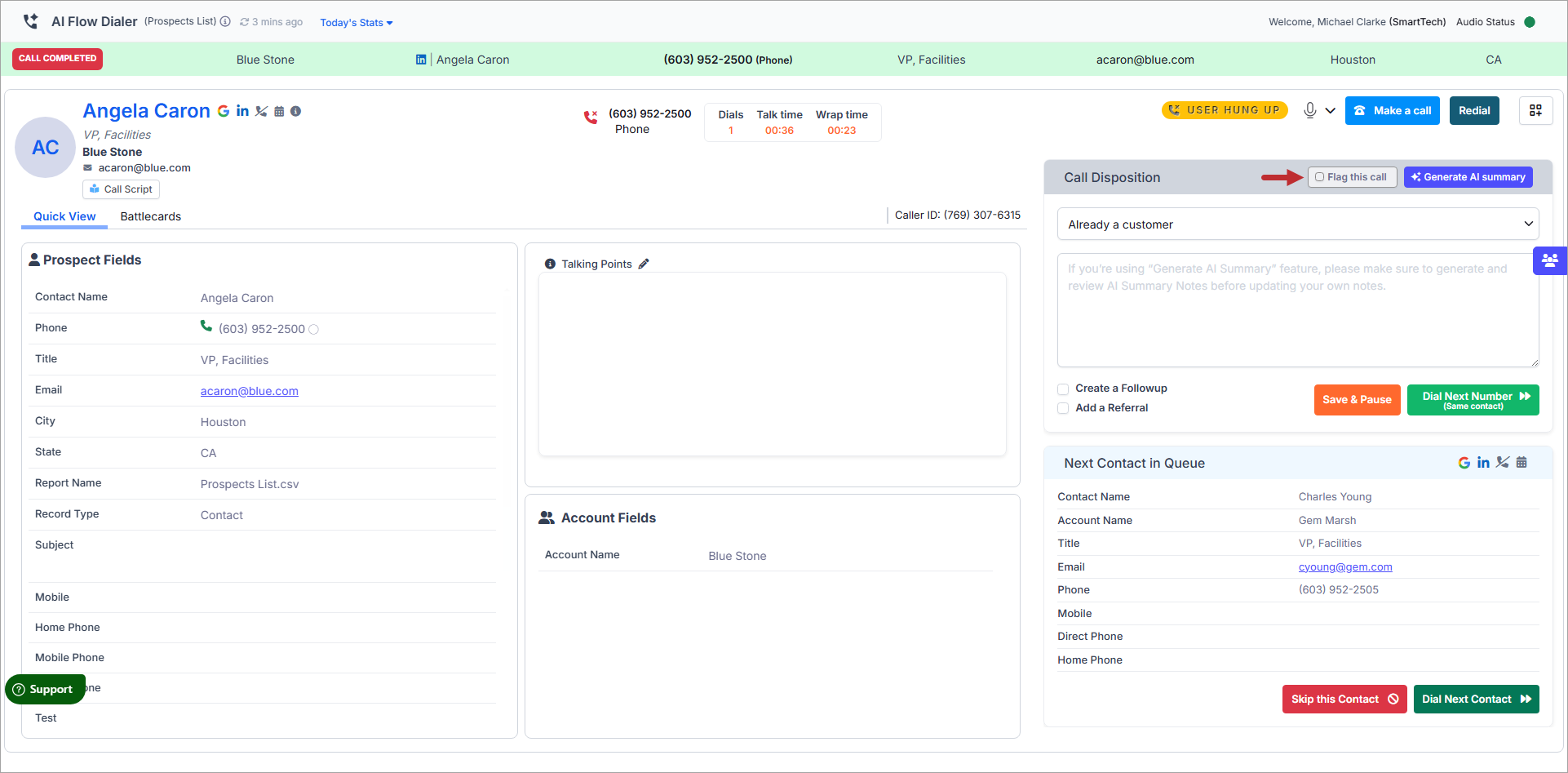Click the 'Charles Young' contact name value
Screen dimensions: 1568x773
tap(1335, 497)
